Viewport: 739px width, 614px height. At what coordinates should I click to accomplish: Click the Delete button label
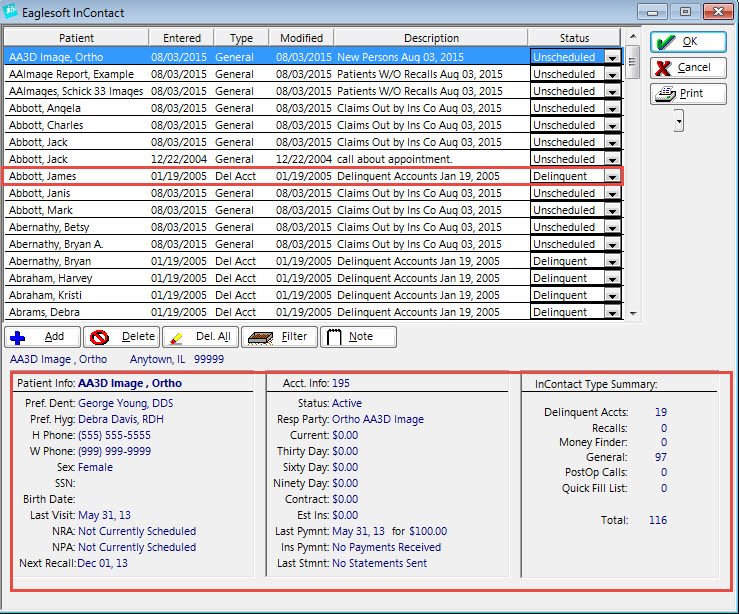click(x=138, y=336)
